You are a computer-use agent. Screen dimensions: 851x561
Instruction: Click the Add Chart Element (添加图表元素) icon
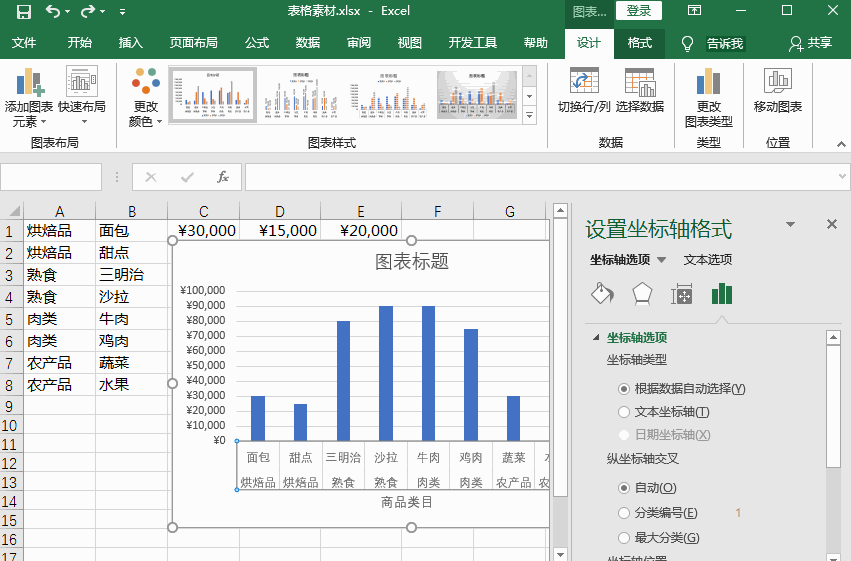(29, 82)
